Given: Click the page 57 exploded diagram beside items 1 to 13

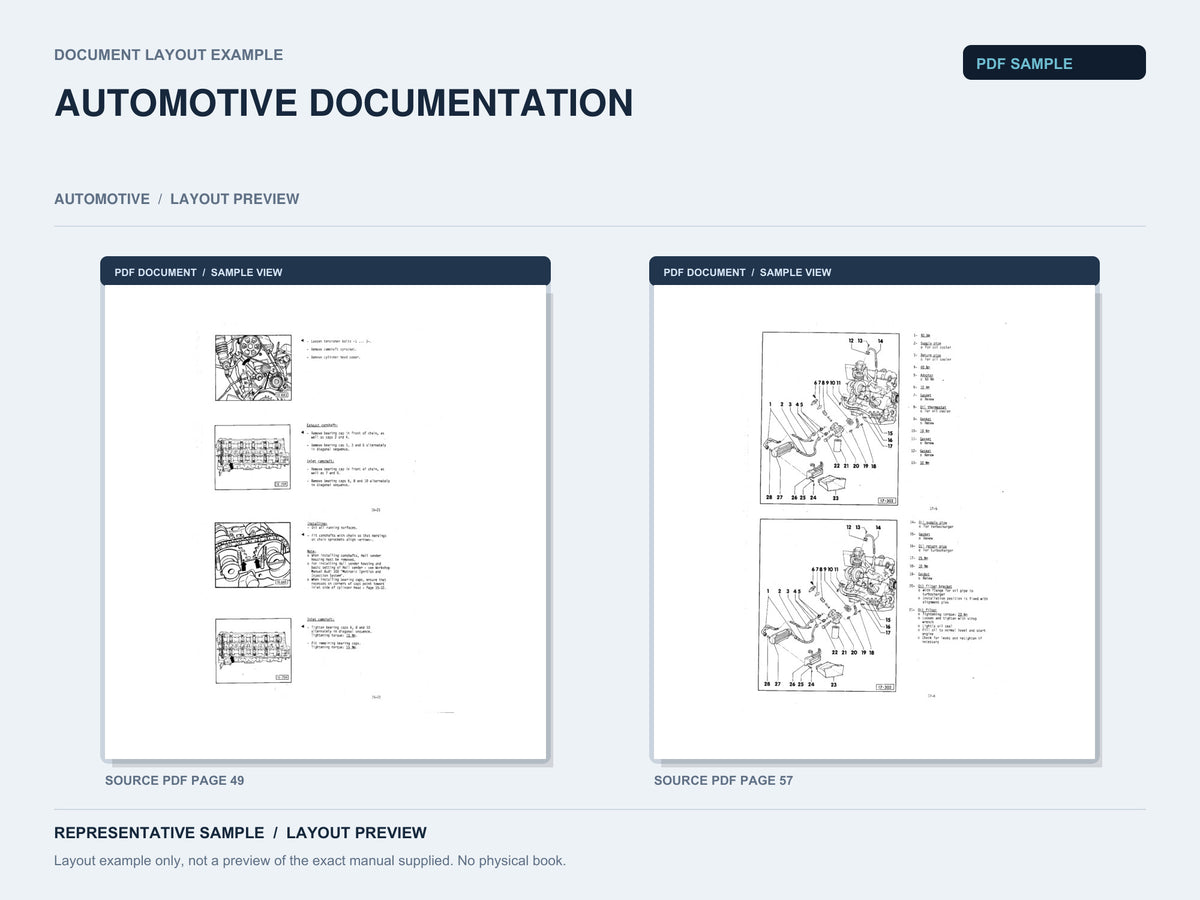Looking at the screenshot, I should tap(829, 419).
